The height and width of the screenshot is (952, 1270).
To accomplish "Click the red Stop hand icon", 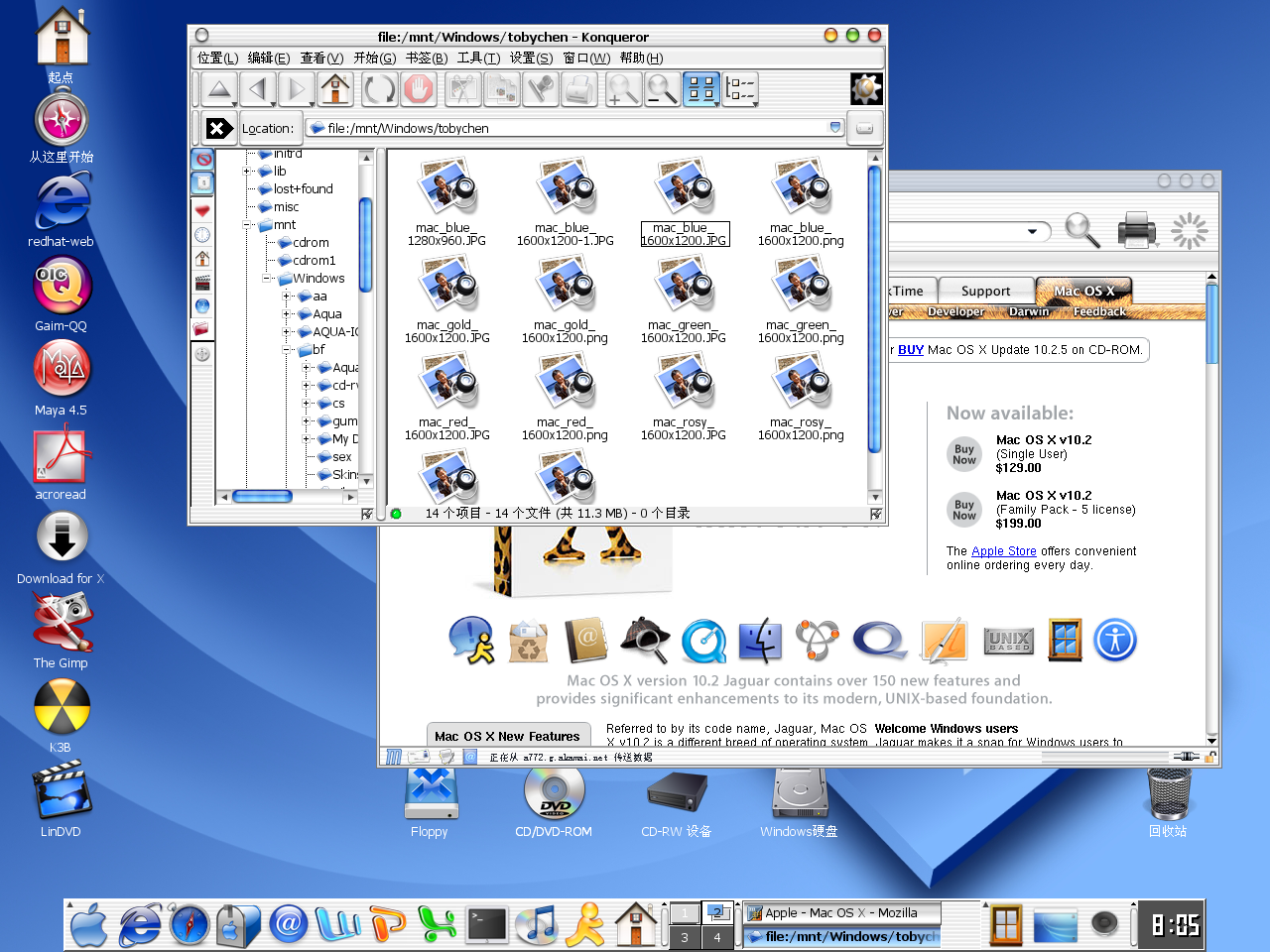I will pos(419,90).
